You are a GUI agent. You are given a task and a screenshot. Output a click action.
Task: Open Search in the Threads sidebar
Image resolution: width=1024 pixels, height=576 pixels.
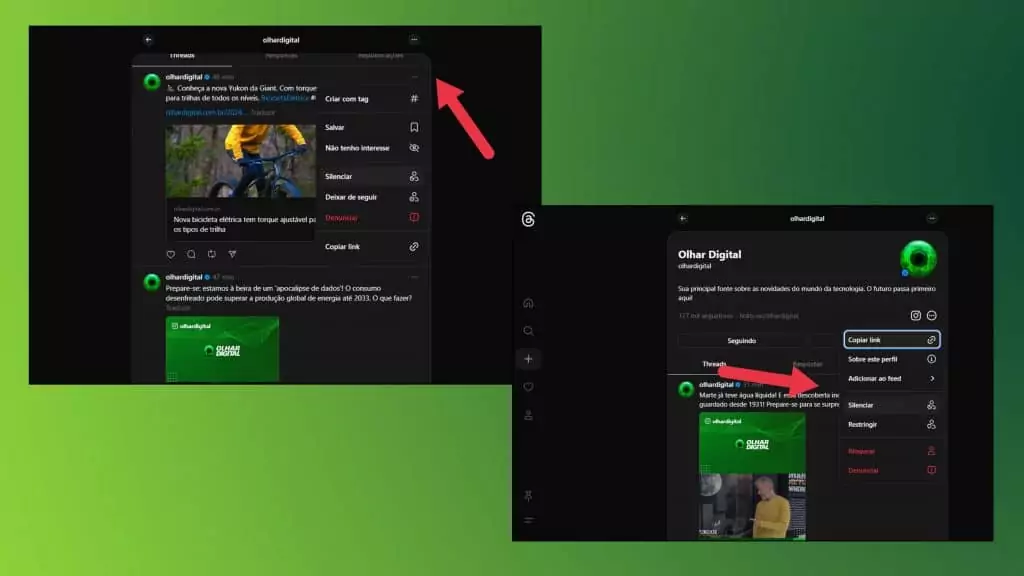(528, 331)
